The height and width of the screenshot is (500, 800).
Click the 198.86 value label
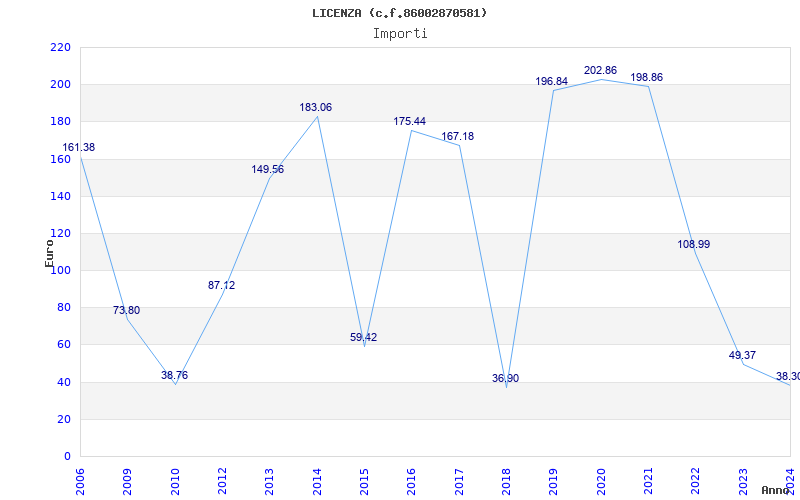(x=646, y=77)
